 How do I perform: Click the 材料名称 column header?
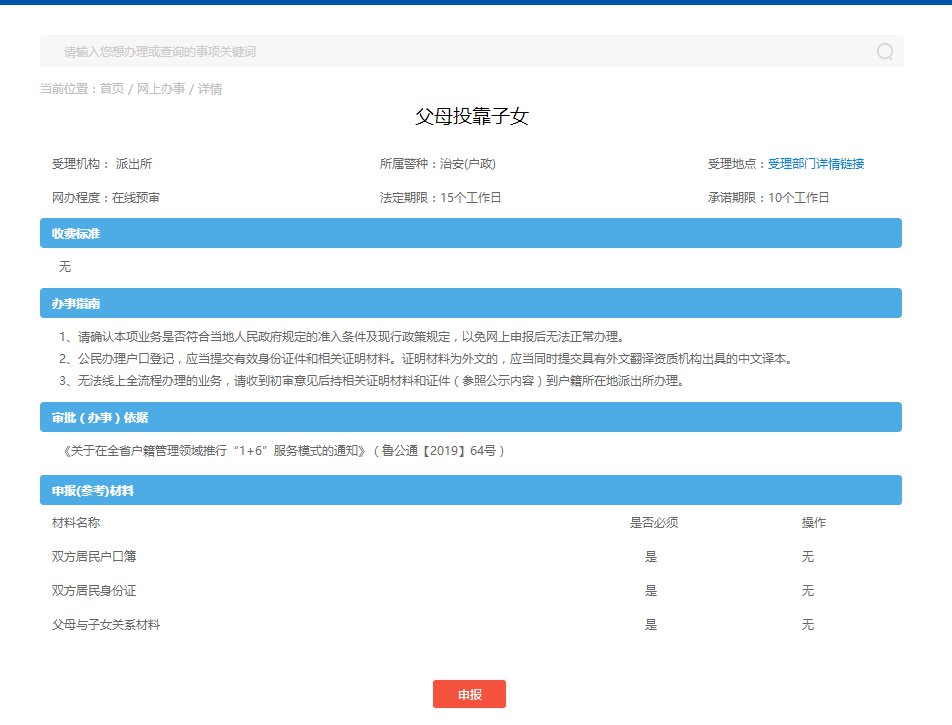pyautogui.click(x=76, y=523)
